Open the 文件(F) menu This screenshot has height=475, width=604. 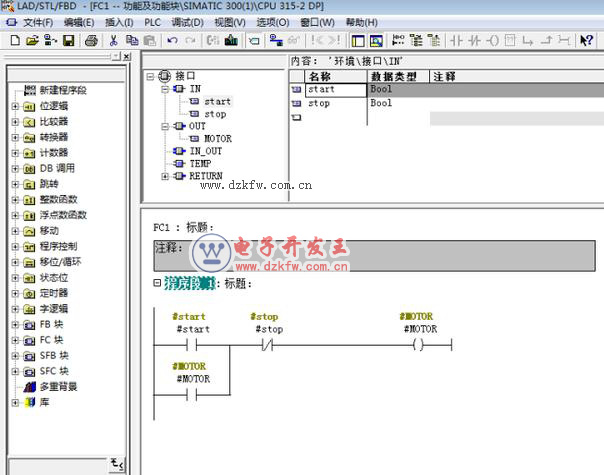tap(38, 22)
